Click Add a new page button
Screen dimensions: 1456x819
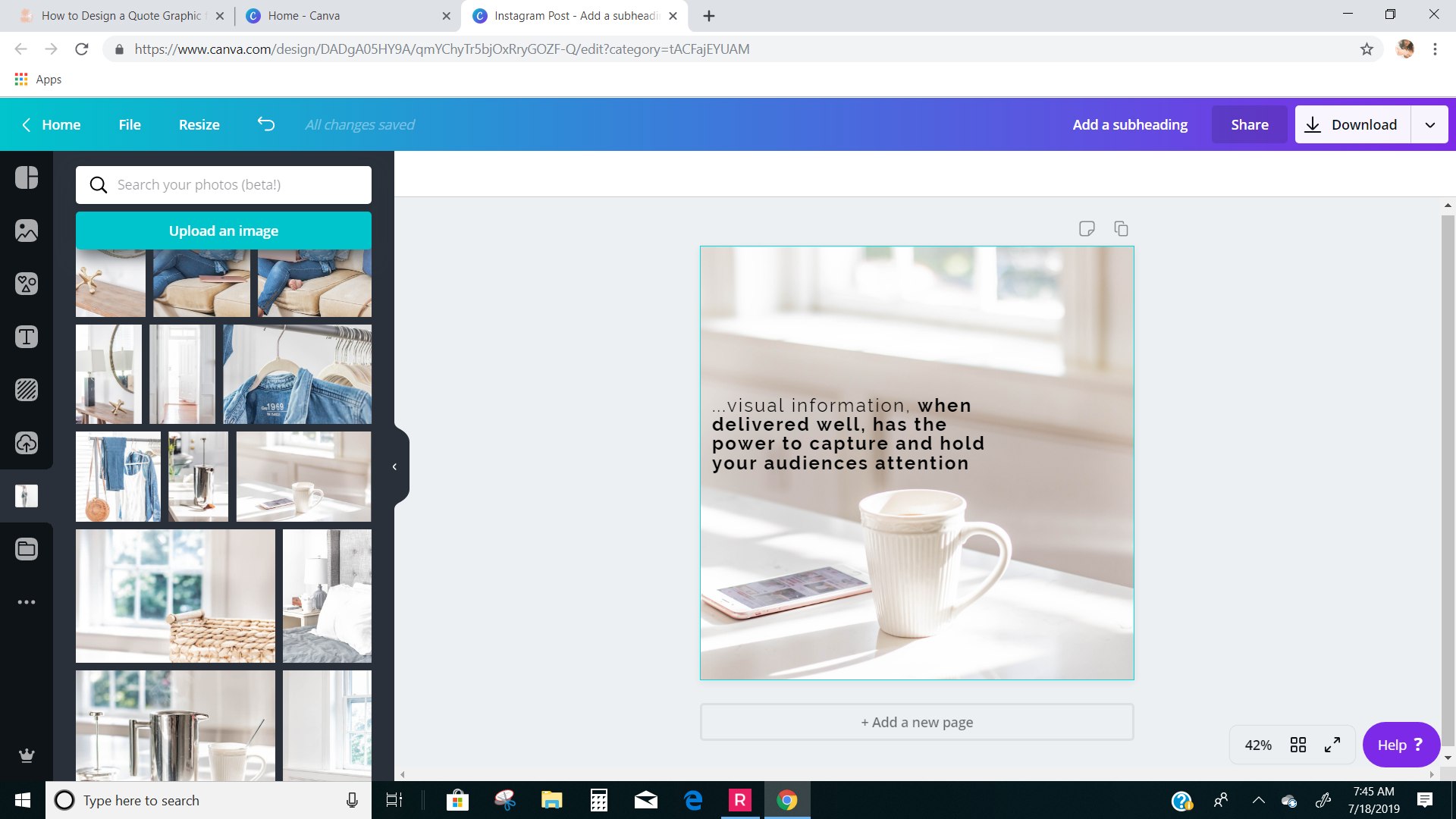tap(916, 722)
